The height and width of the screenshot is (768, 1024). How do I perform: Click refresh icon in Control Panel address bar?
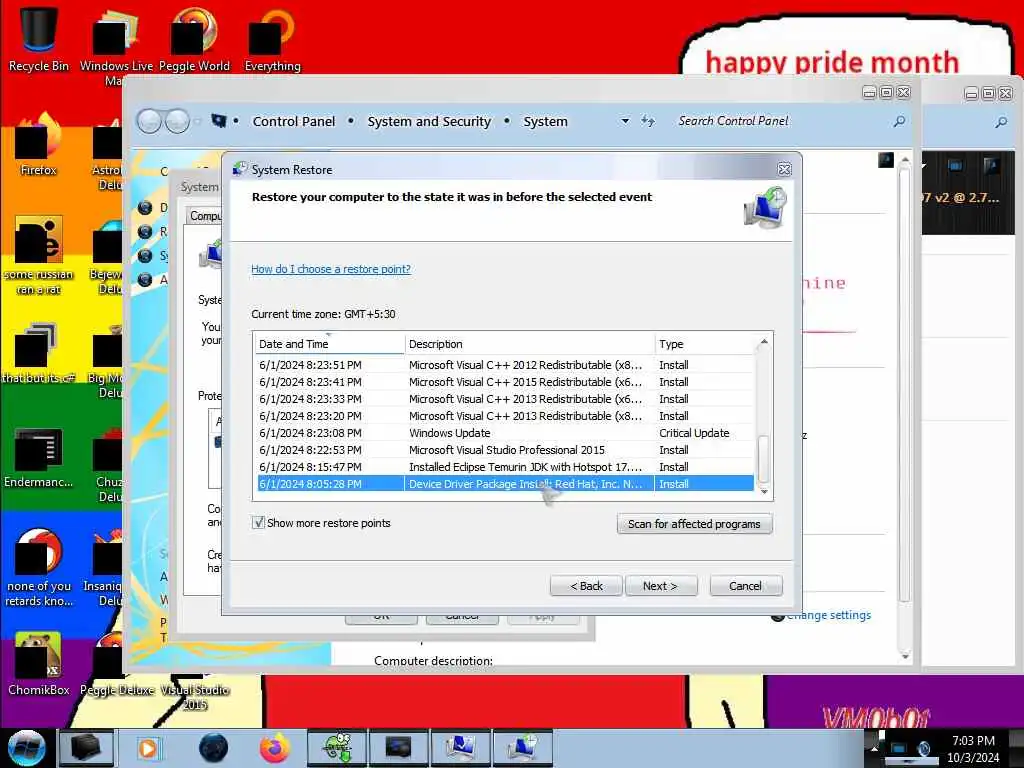click(x=647, y=121)
